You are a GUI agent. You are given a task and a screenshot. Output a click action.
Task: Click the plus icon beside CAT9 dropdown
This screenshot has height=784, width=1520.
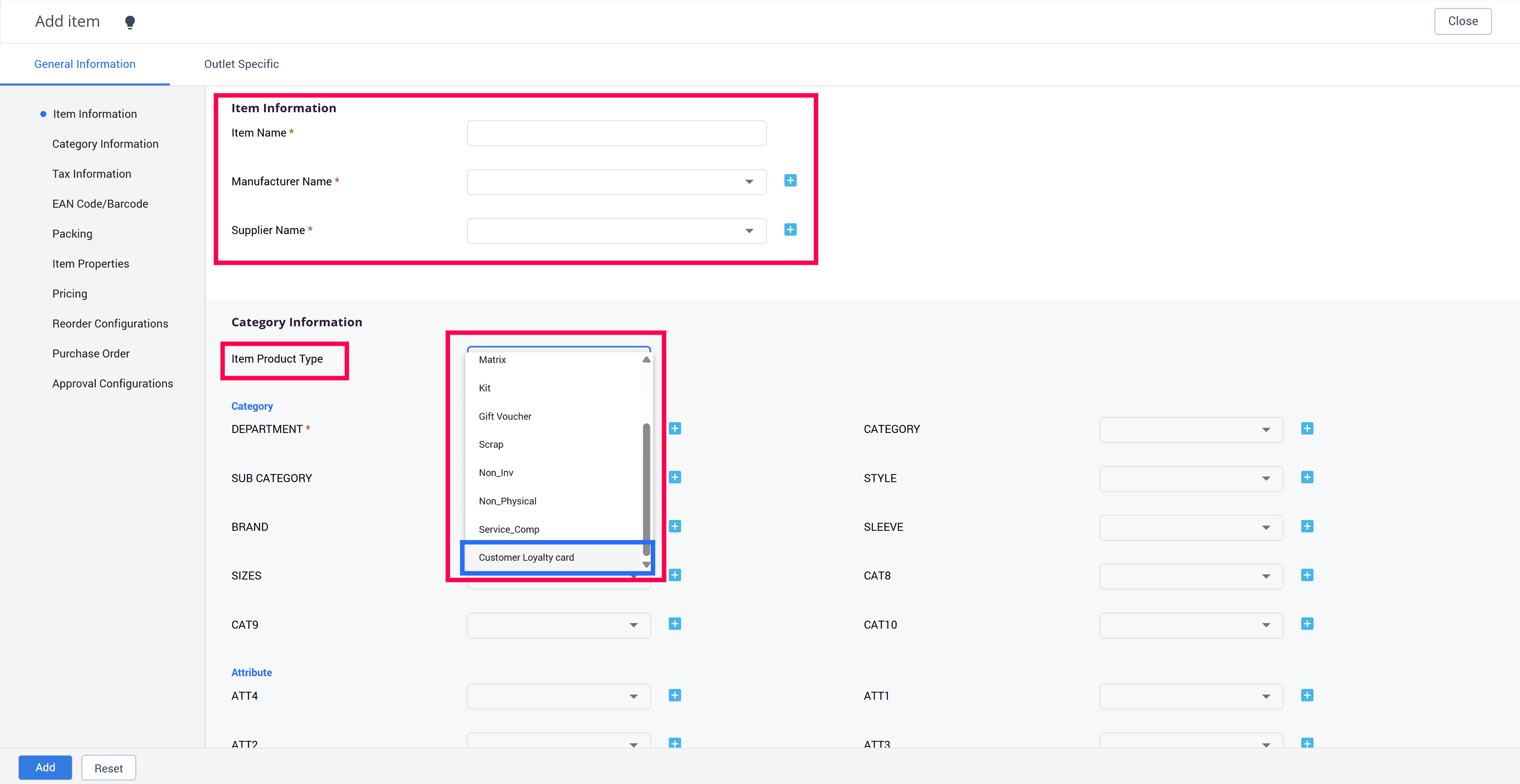[674, 623]
